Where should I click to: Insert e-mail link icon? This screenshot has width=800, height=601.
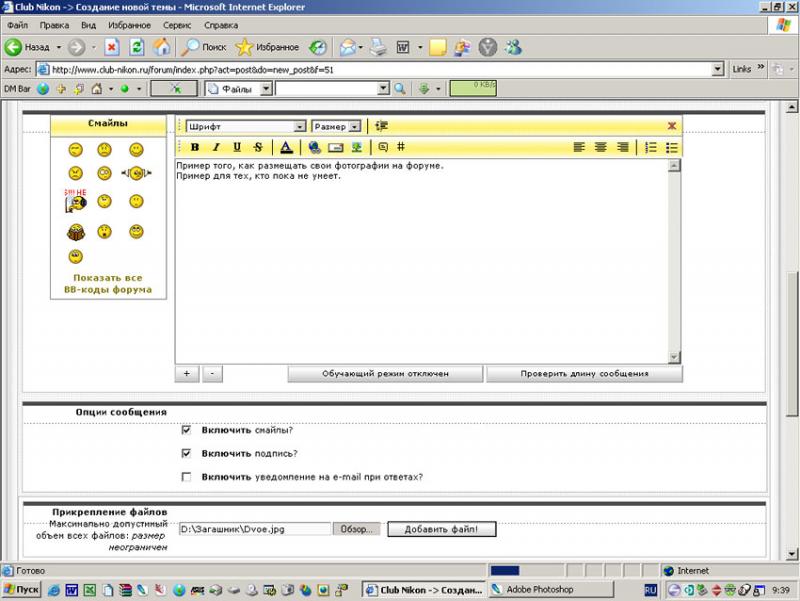coord(335,148)
